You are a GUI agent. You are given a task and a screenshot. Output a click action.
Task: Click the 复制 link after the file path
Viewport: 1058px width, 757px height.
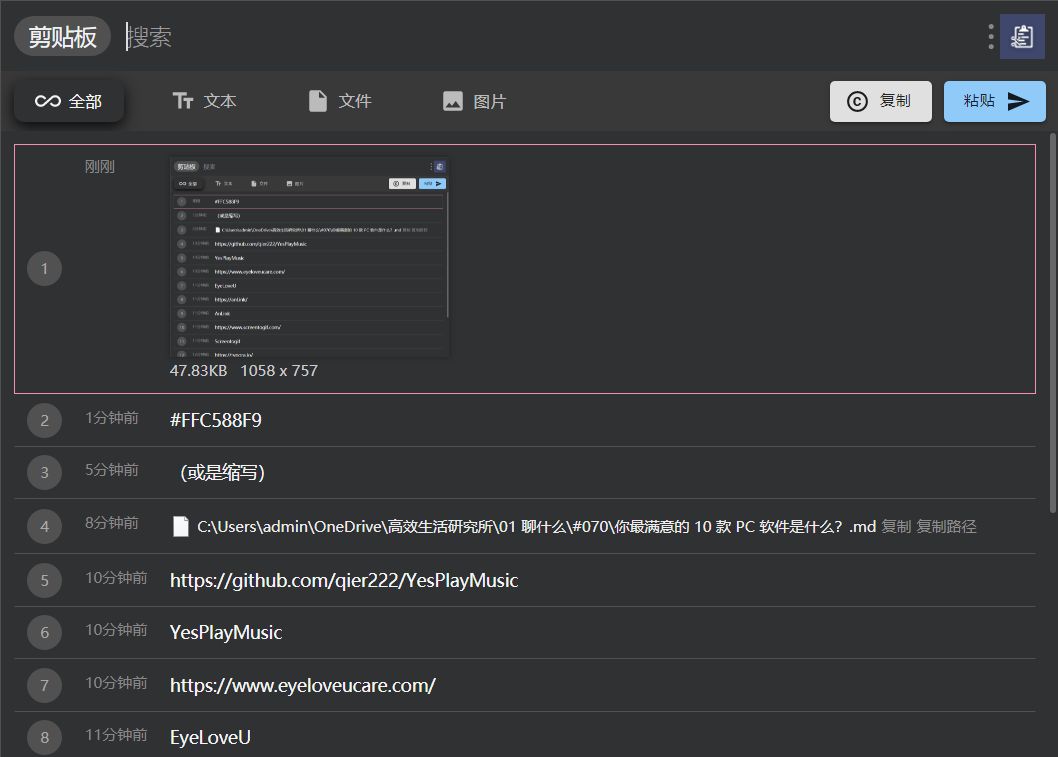(895, 526)
